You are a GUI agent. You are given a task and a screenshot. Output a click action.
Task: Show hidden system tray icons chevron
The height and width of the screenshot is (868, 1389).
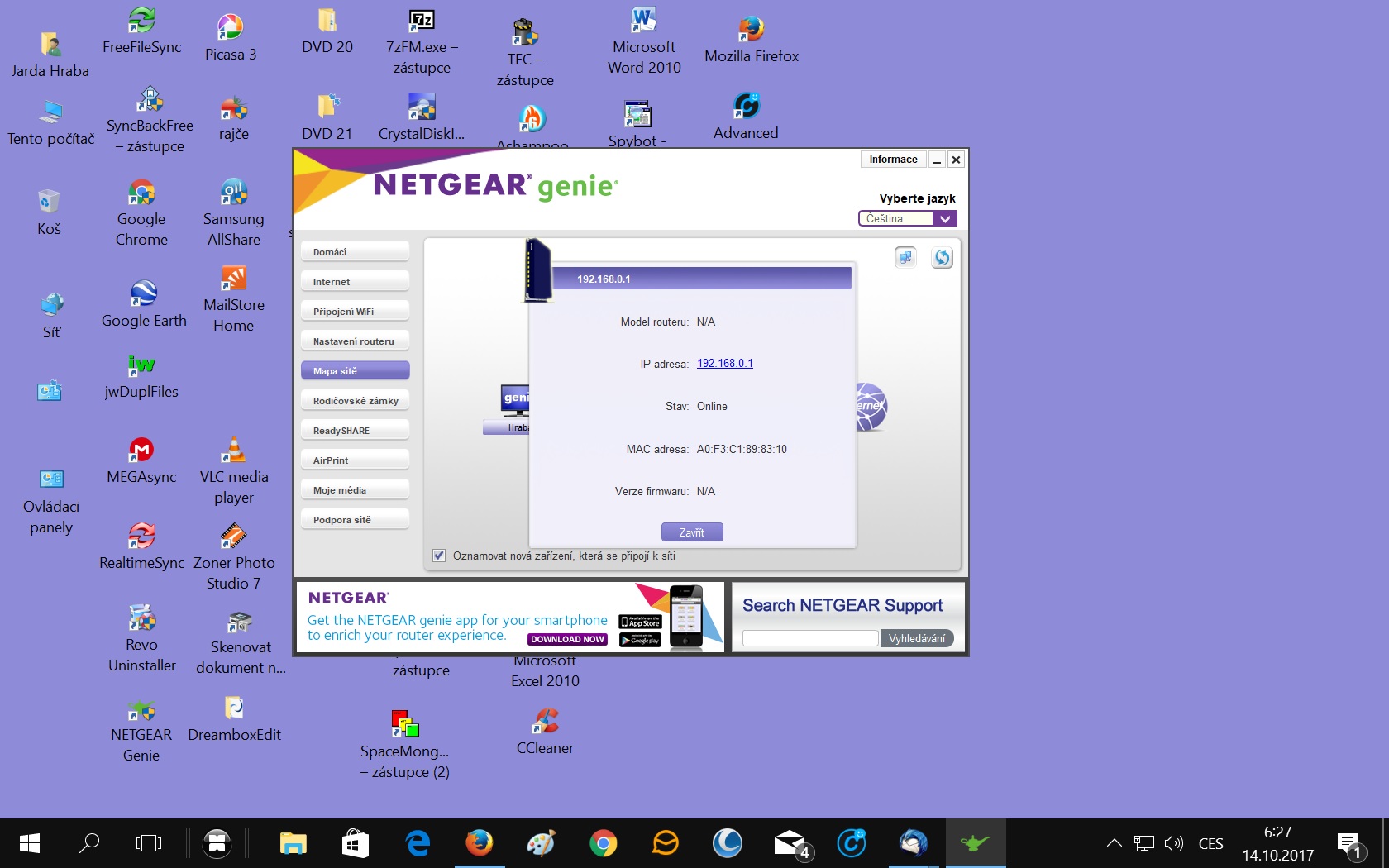point(1114,843)
